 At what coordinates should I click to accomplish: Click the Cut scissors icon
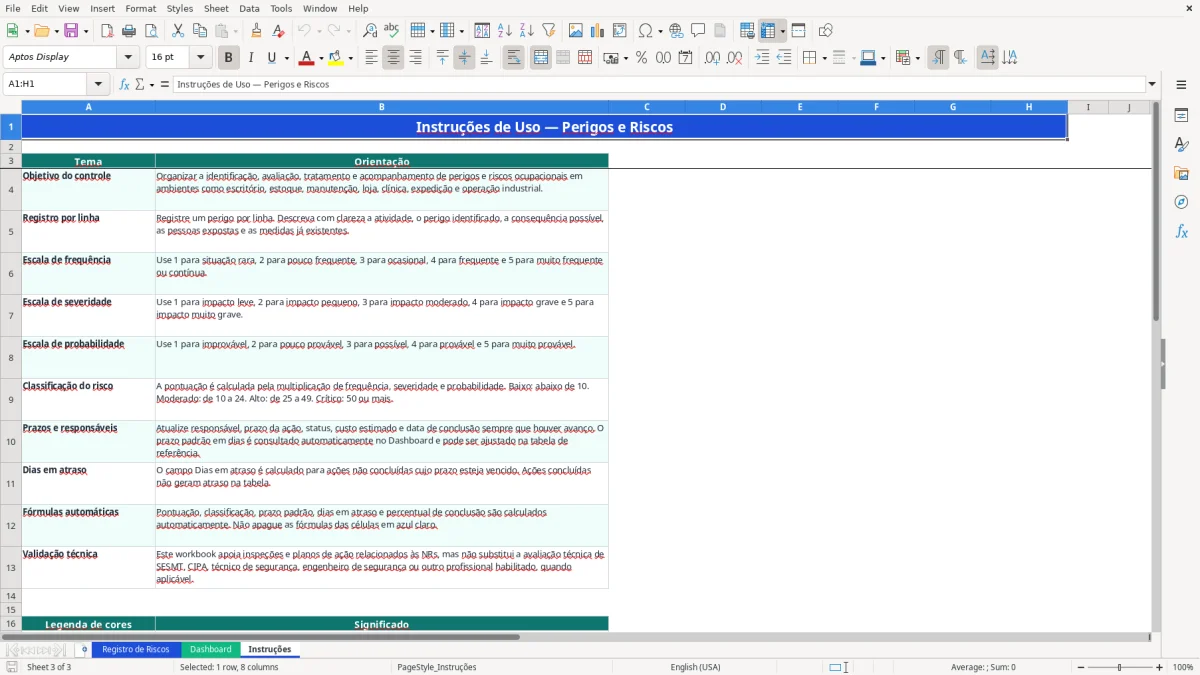coord(178,31)
